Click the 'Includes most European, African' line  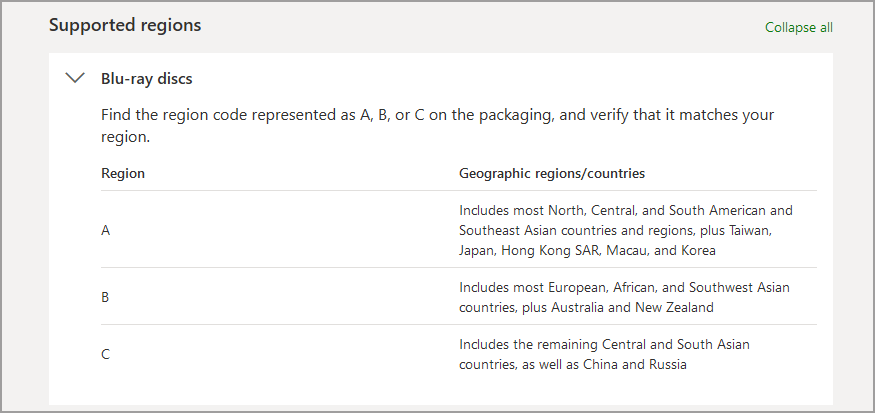pos(624,287)
